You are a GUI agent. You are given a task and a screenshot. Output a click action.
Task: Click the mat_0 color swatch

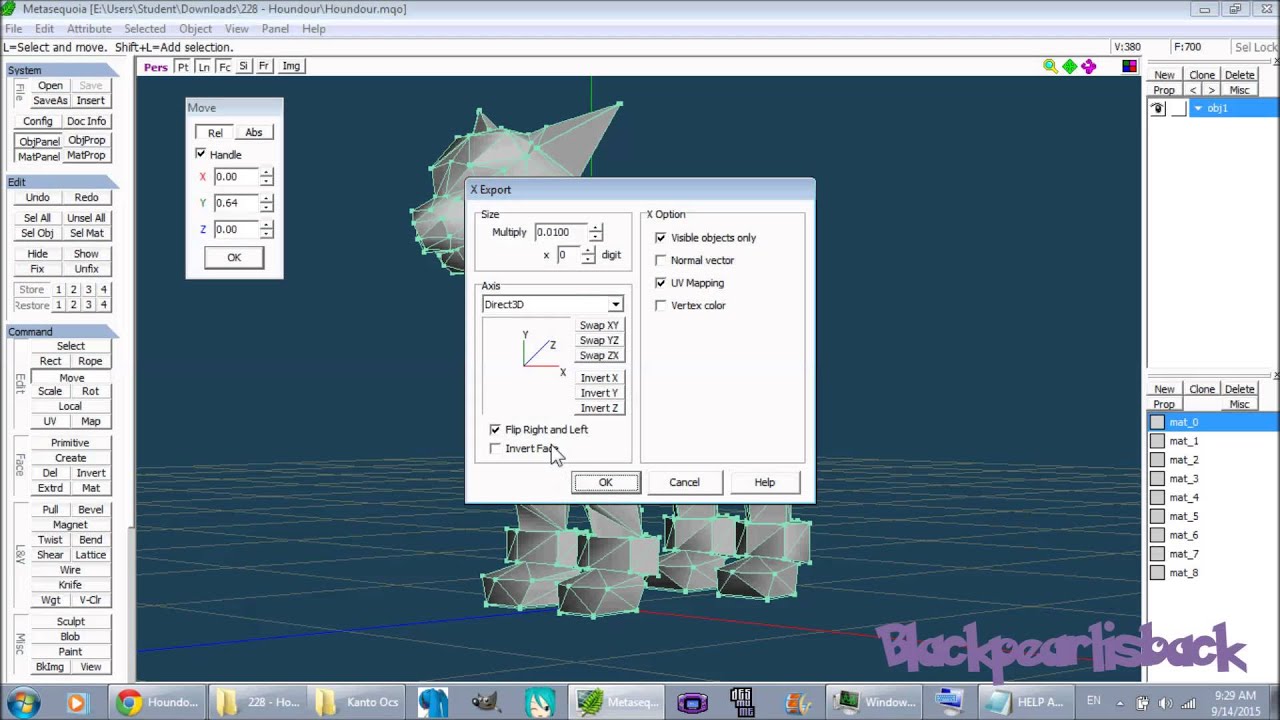pyautogui.click(x=1157, y=422)
